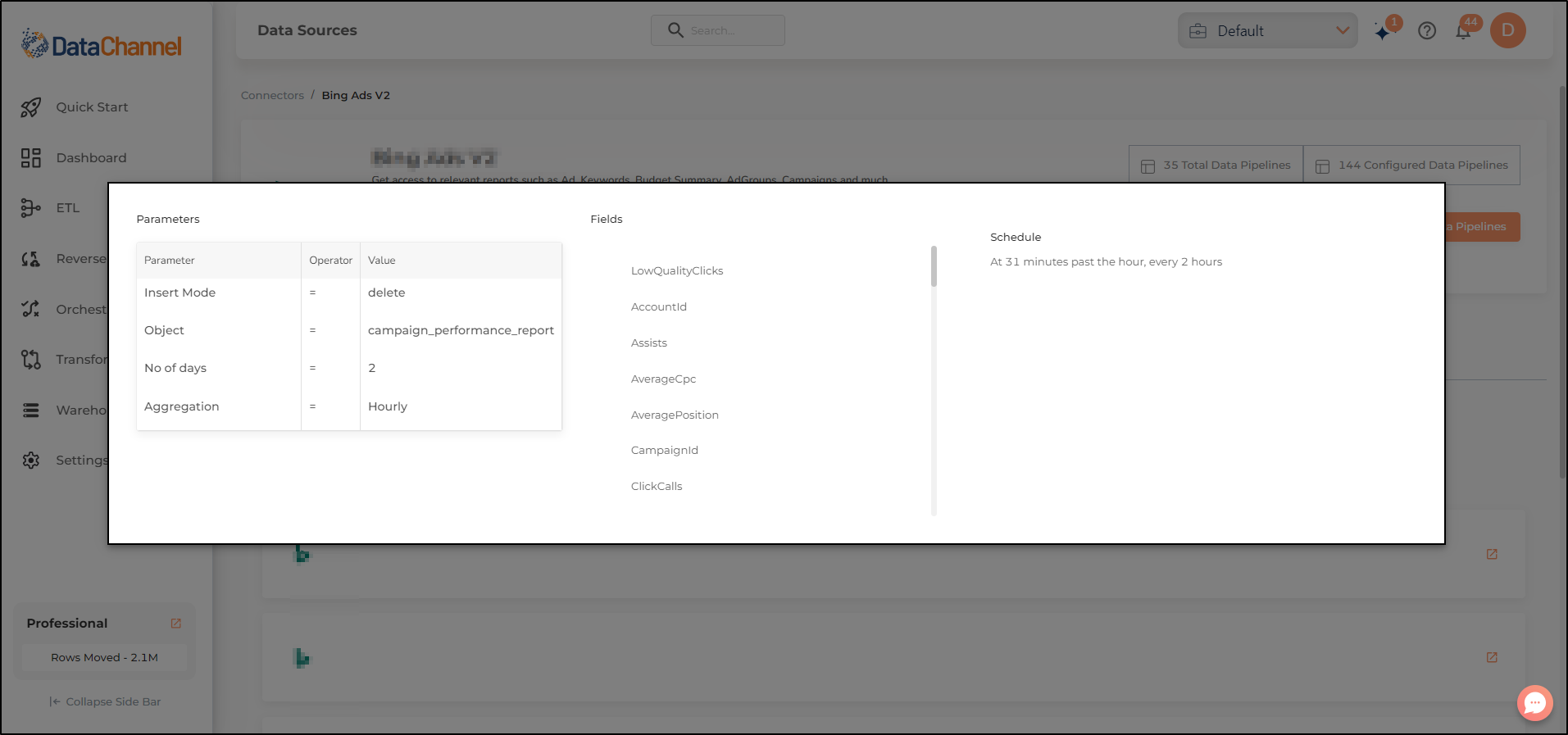This screenshot has width=1568, height=735.
Task: Select the AverageCpc field
Action: pyautogui.click(x=663, y=379)
